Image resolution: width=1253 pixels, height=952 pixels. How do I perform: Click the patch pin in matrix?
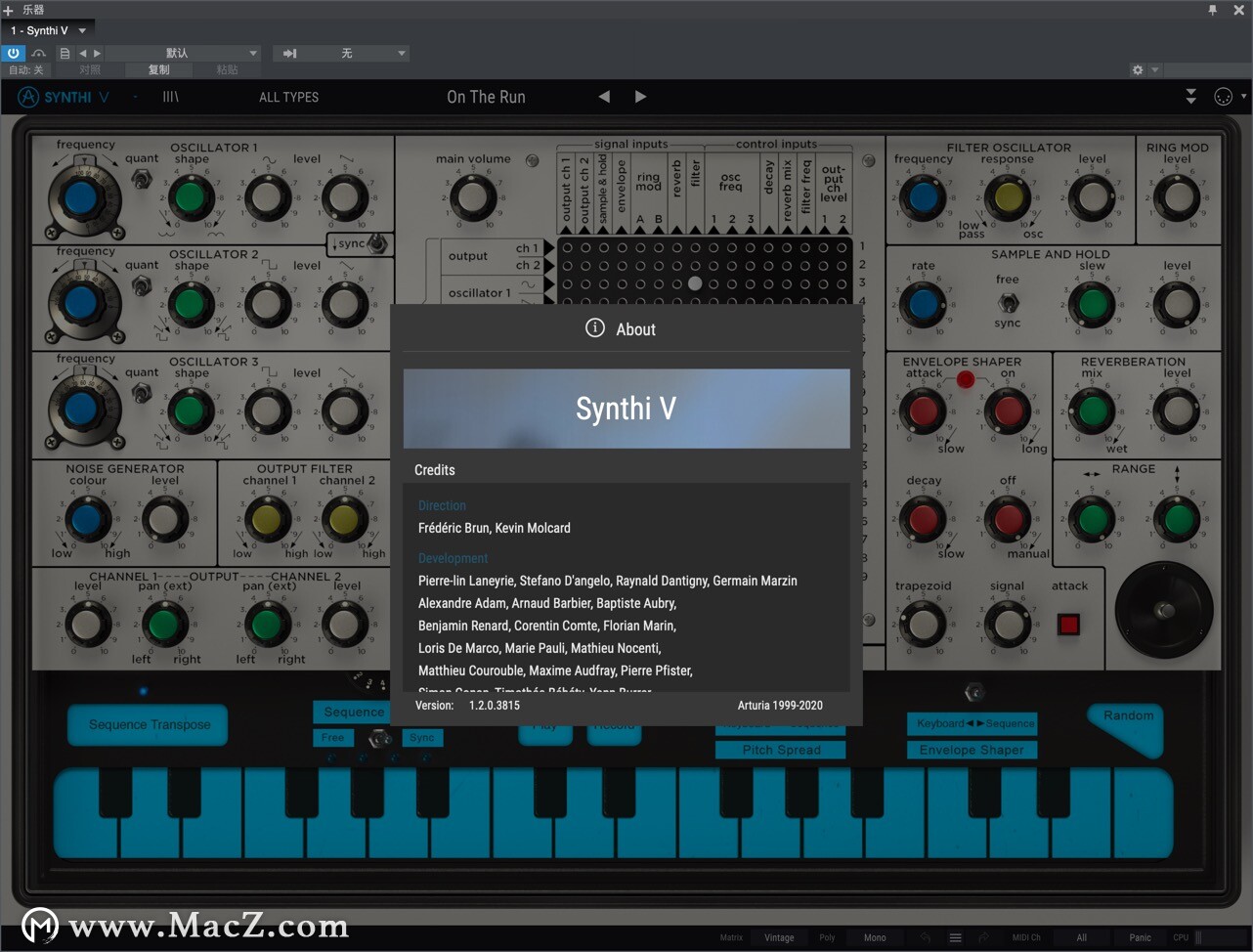tap(695, 283)
